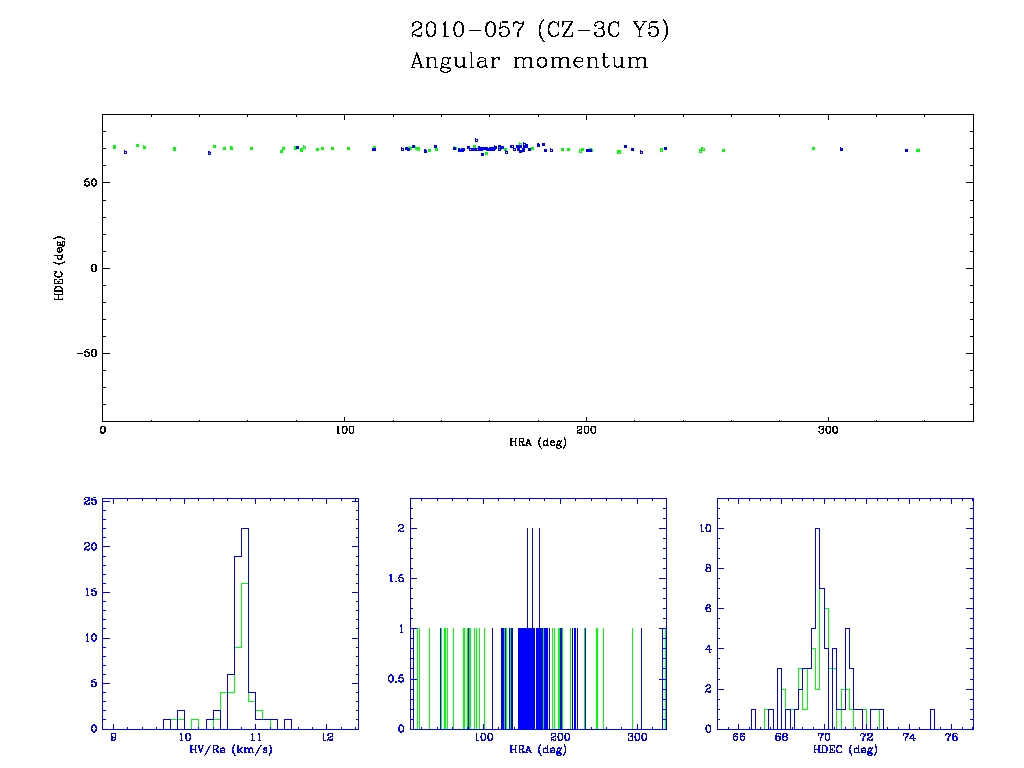Click the 'HV/Re (km/s)' axis label of left histogram
The width and height of the screenshot is (1024, 768).
231,750
